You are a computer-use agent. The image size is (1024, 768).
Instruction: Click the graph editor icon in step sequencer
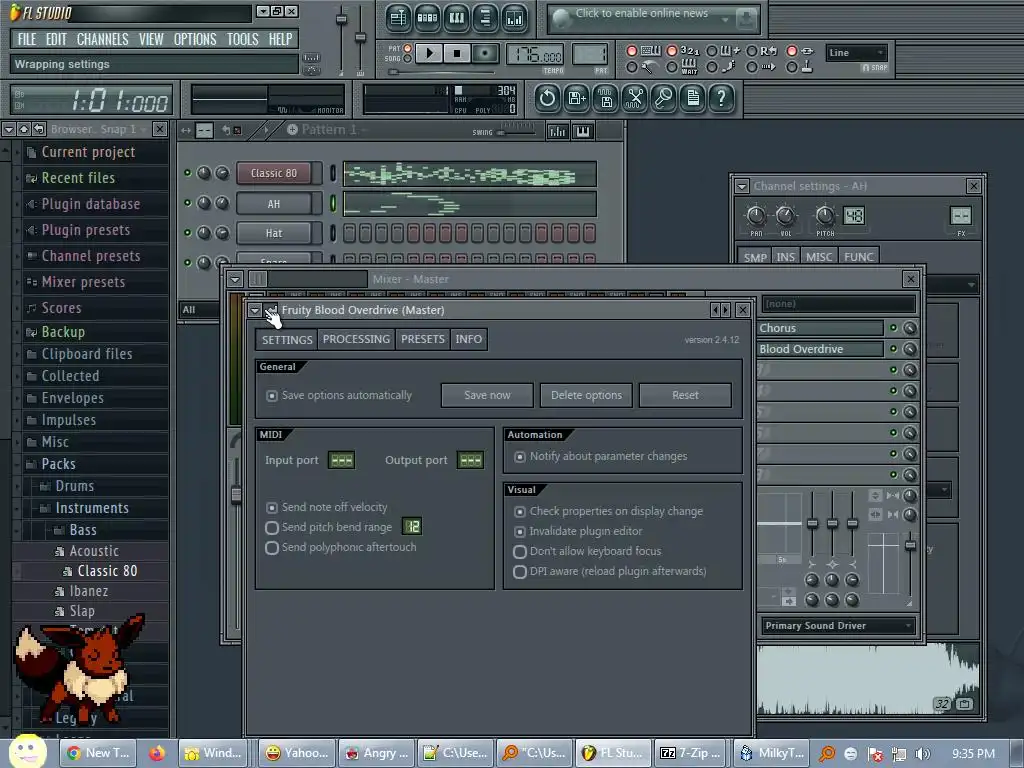point(558,131)
